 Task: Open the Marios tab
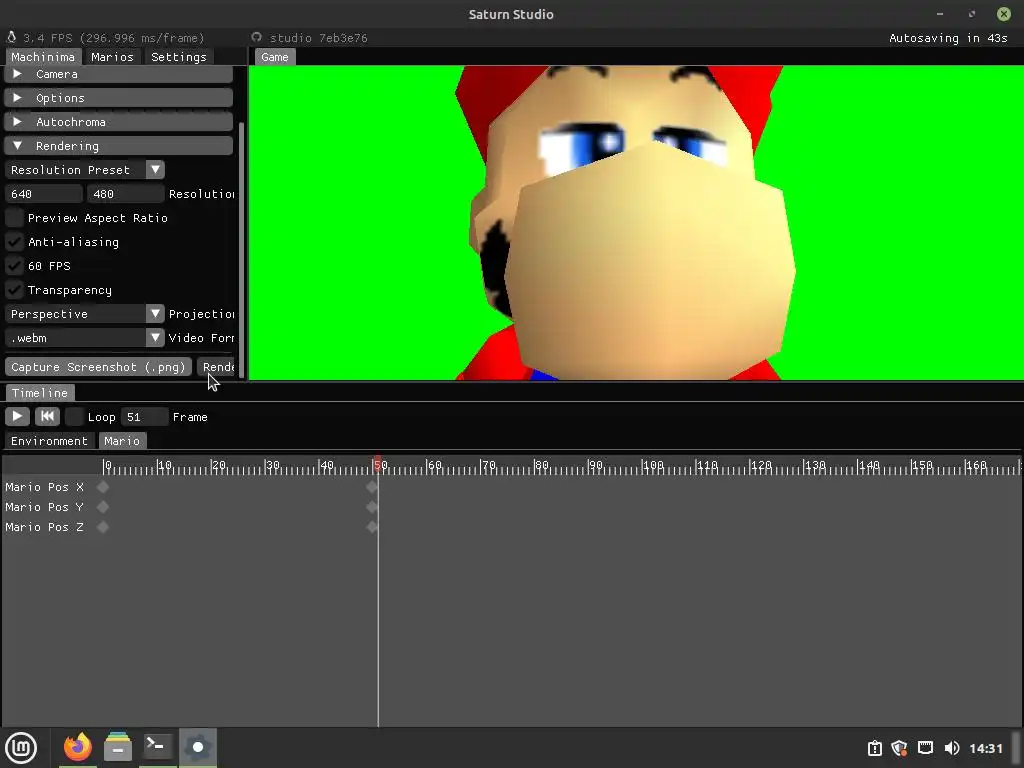112,57
